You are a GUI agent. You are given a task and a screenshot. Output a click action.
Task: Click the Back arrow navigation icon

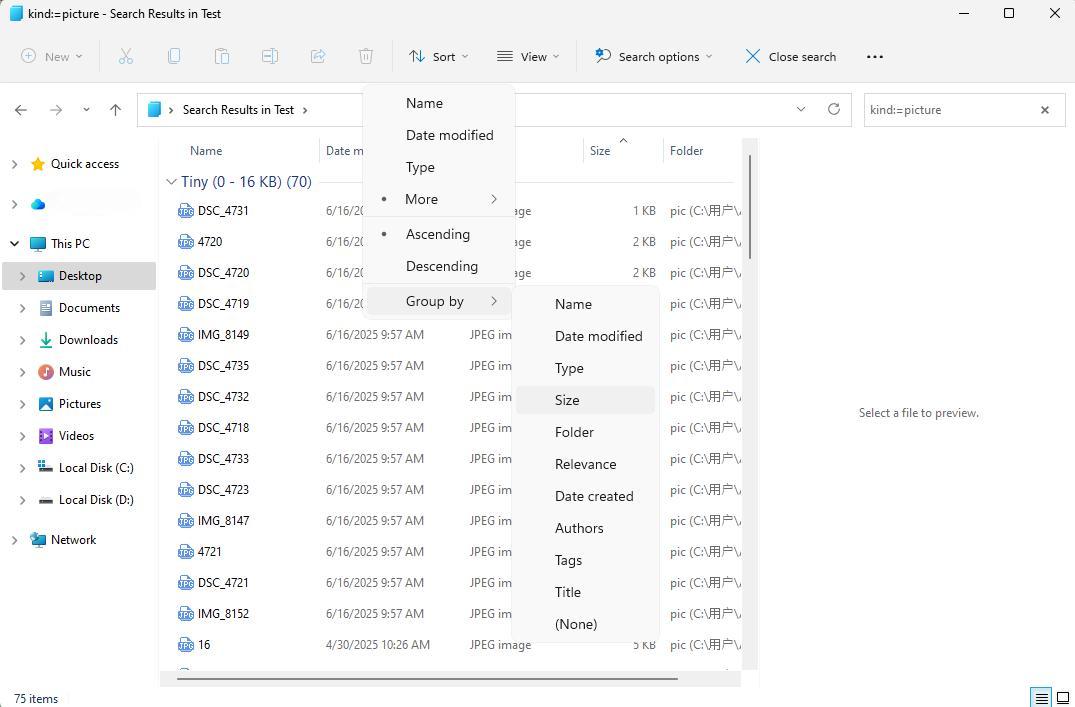pyautogui.click(x=21, y=110)
